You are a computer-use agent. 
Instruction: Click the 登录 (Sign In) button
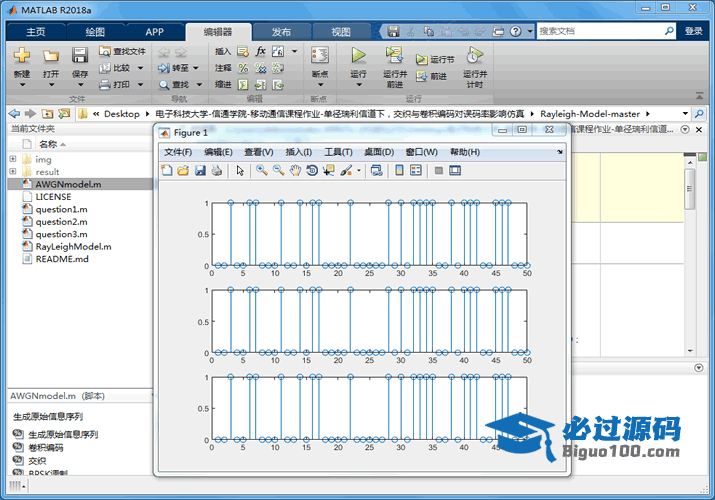[693, 31]
